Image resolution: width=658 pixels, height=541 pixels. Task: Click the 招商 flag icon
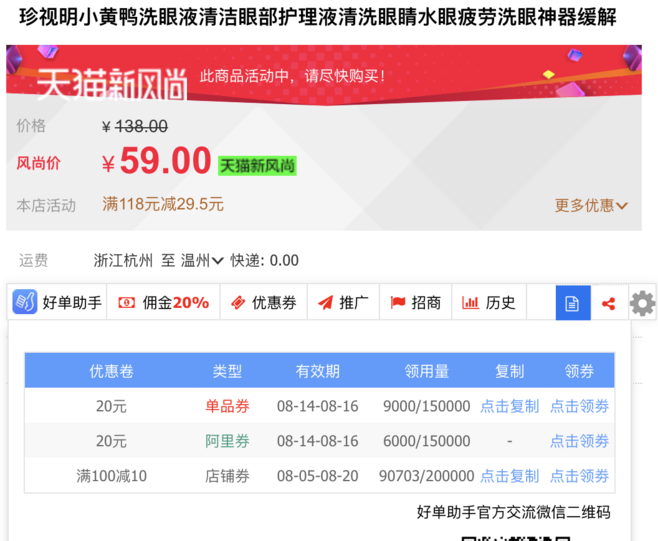tap(398, 303)
